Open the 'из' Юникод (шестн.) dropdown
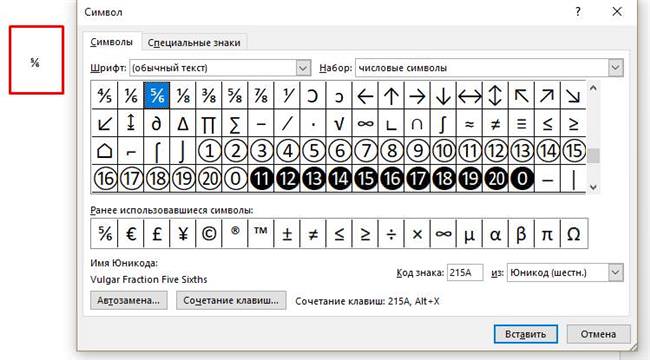The image size is (650, 360). [x=616, y=272]
